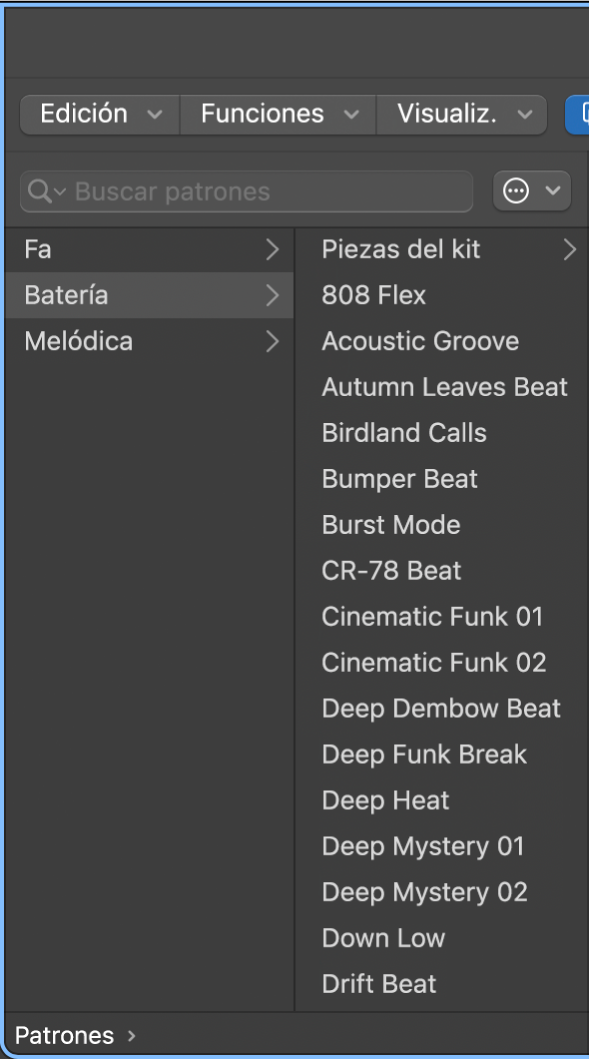This screenshot has height=1059, width=591.
Task: Pick the Drift Beat pattern
Action: (x=379, y=984)
